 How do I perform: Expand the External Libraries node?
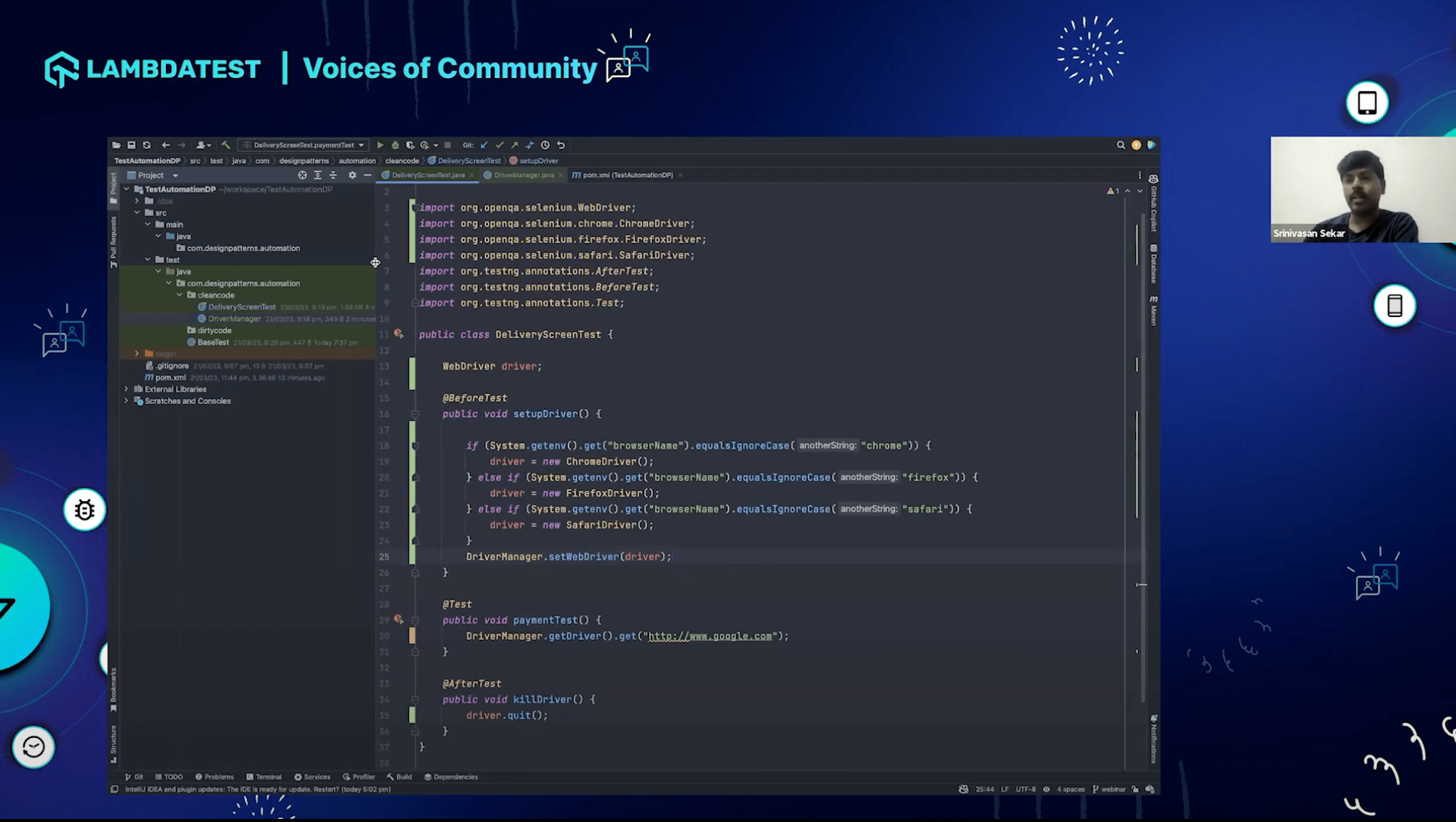(x=126, y=389)
